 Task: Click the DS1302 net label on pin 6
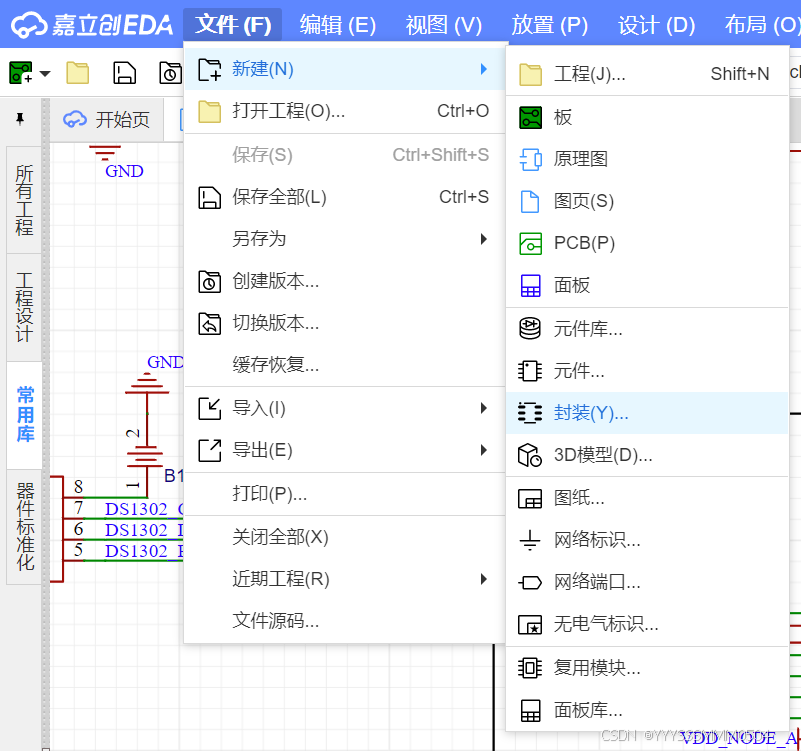pos(144,530)
